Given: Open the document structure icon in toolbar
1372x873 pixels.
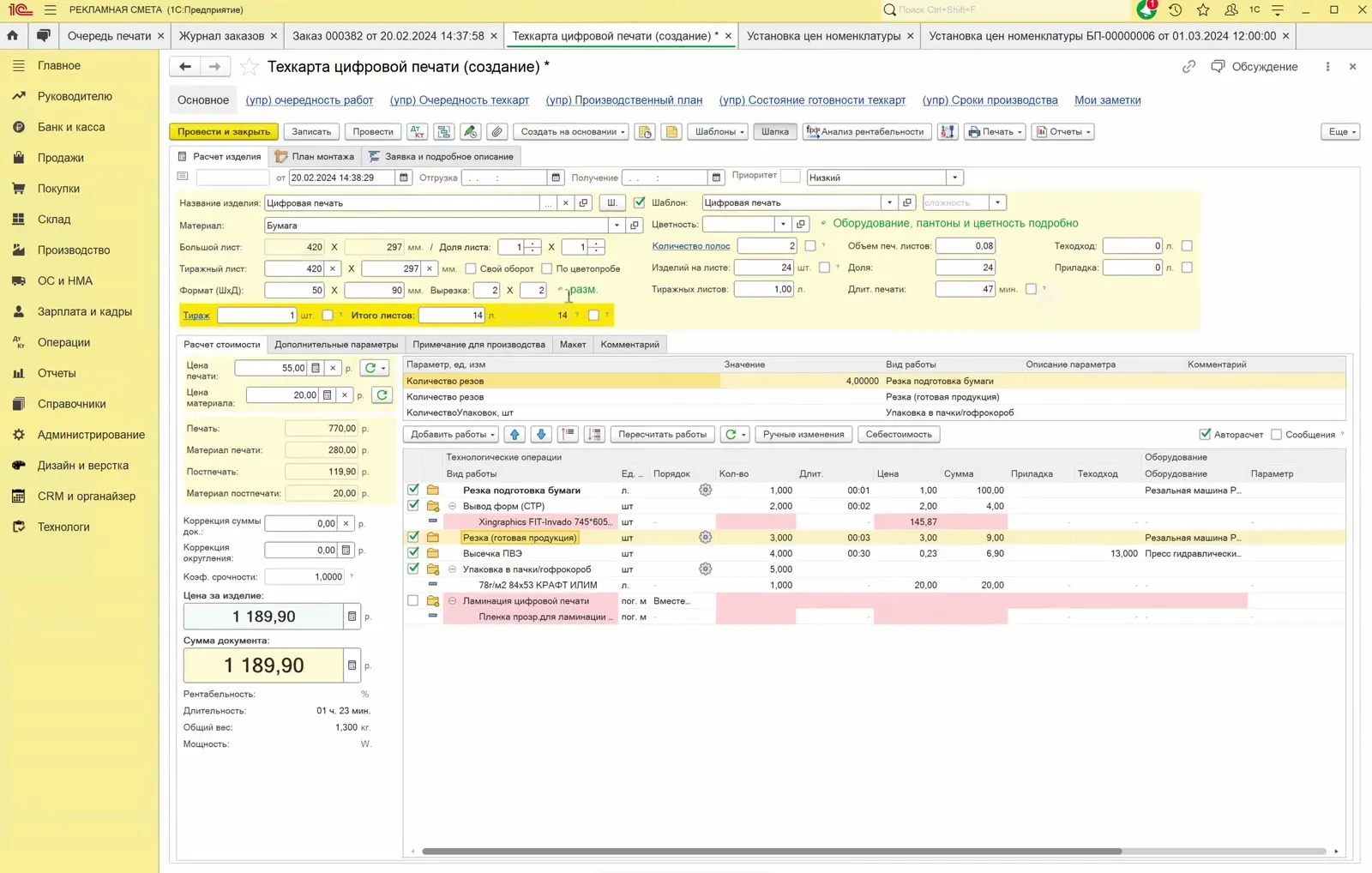Looking at the screenshot, I should point(443,132).
